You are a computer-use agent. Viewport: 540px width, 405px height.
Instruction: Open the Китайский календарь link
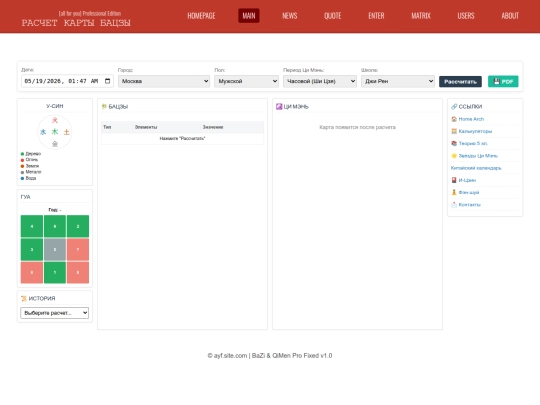tap(476, 168)
